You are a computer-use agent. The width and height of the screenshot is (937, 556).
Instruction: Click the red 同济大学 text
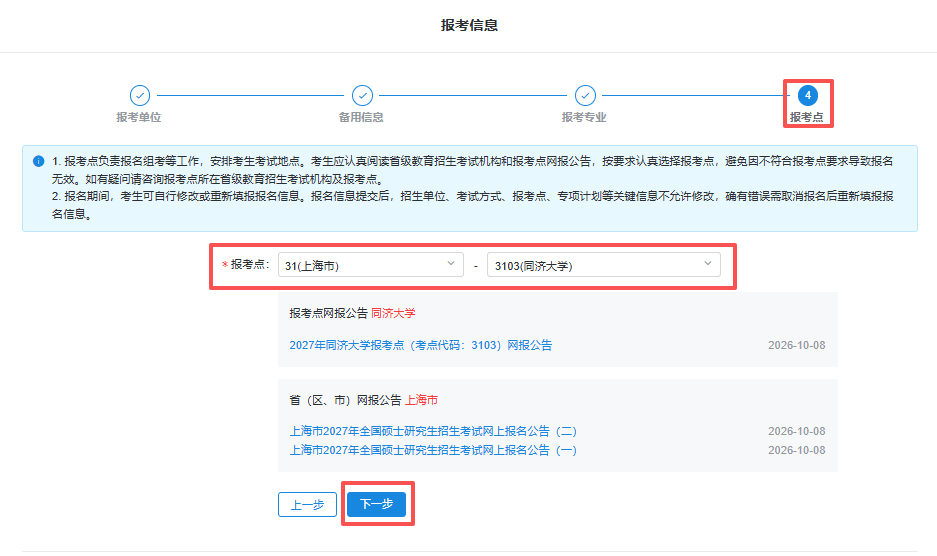(x=393, y=313)
